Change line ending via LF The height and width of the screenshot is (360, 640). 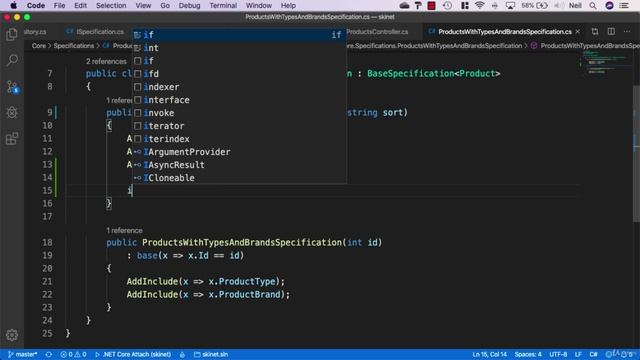(x=578, y=354)
